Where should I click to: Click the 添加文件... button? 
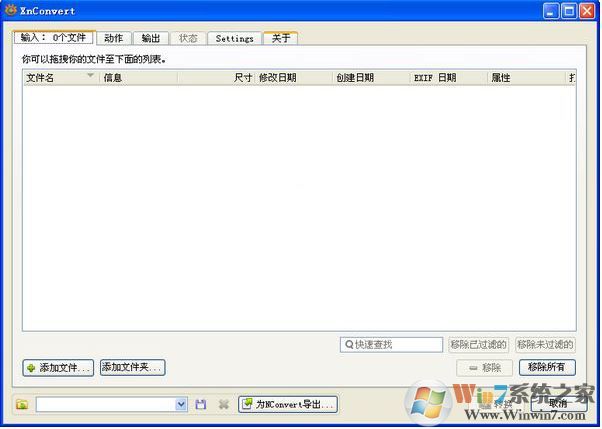[58, 368]
